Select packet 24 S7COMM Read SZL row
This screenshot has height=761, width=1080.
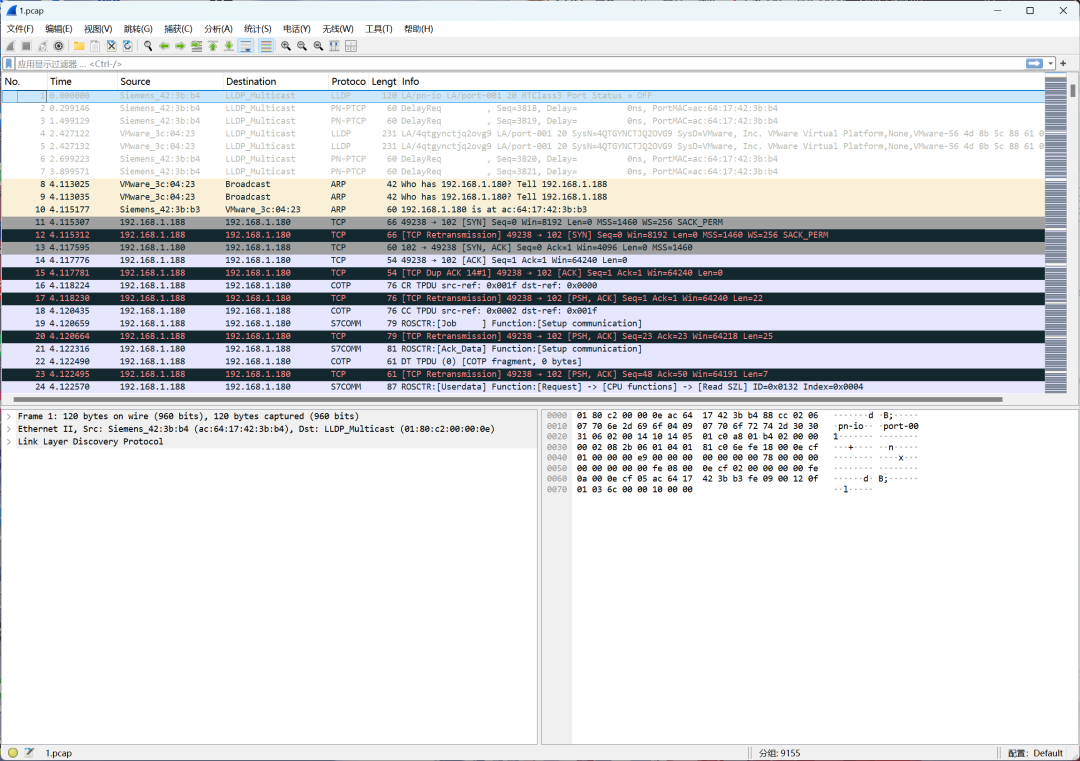coord(523,387)
